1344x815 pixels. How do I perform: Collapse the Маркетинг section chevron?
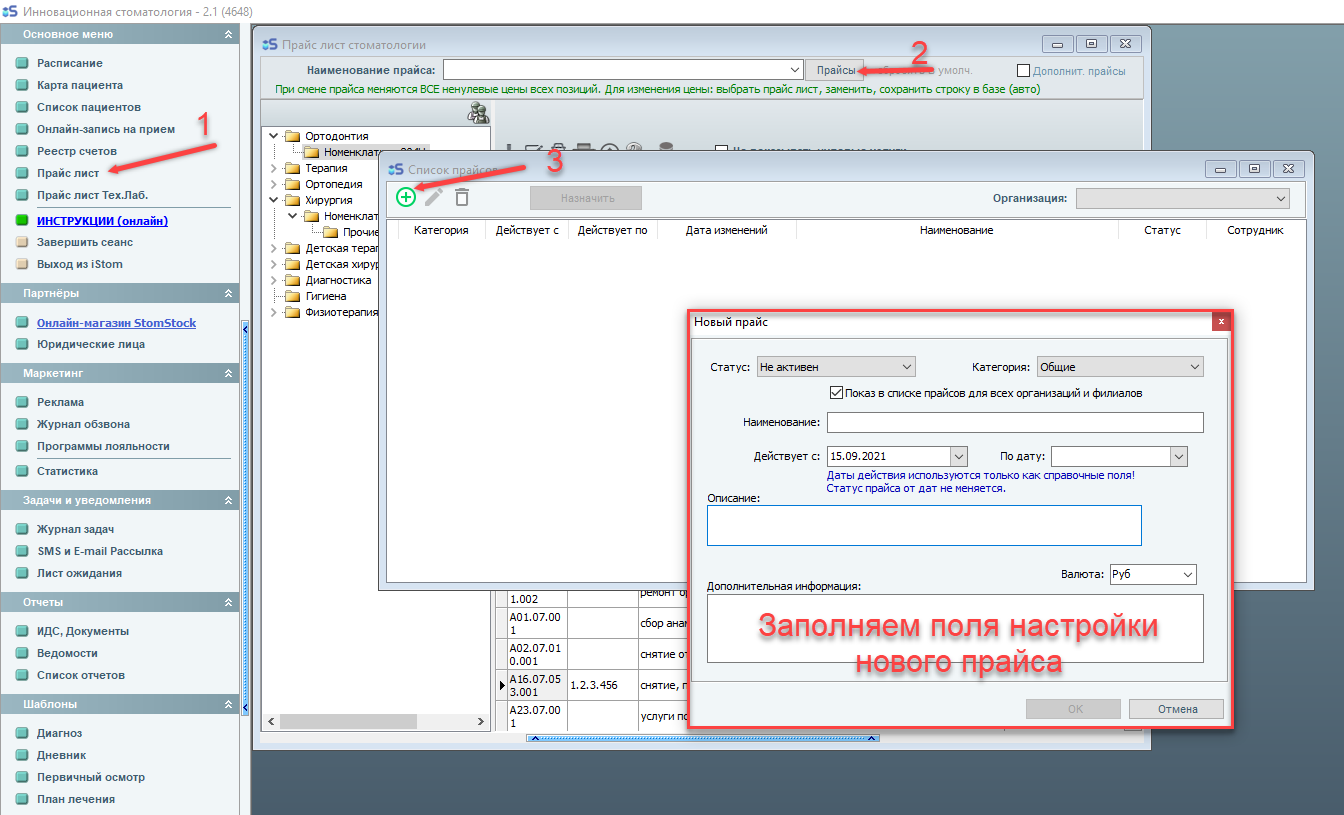coord(229,374)
